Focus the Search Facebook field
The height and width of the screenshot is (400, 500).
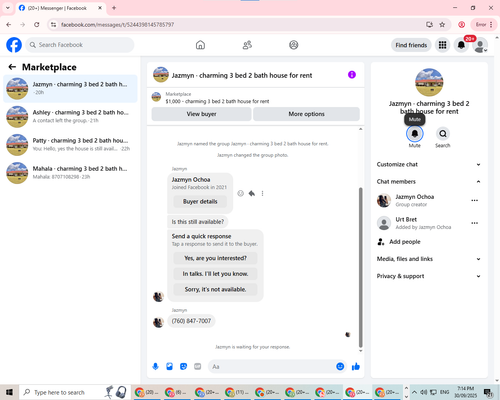point(80,45)
